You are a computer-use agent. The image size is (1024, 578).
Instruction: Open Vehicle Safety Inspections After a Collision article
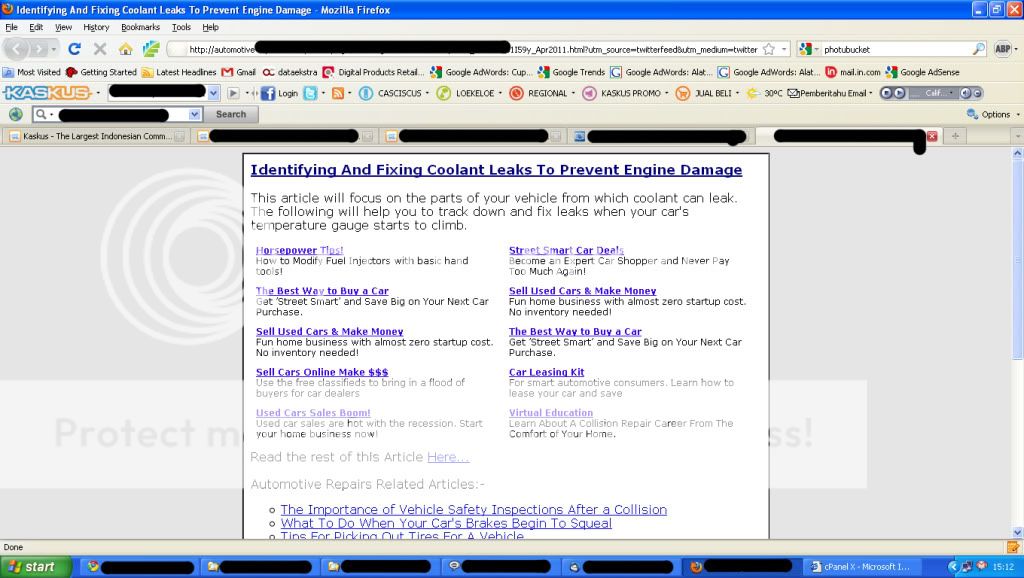click(473, 509)
